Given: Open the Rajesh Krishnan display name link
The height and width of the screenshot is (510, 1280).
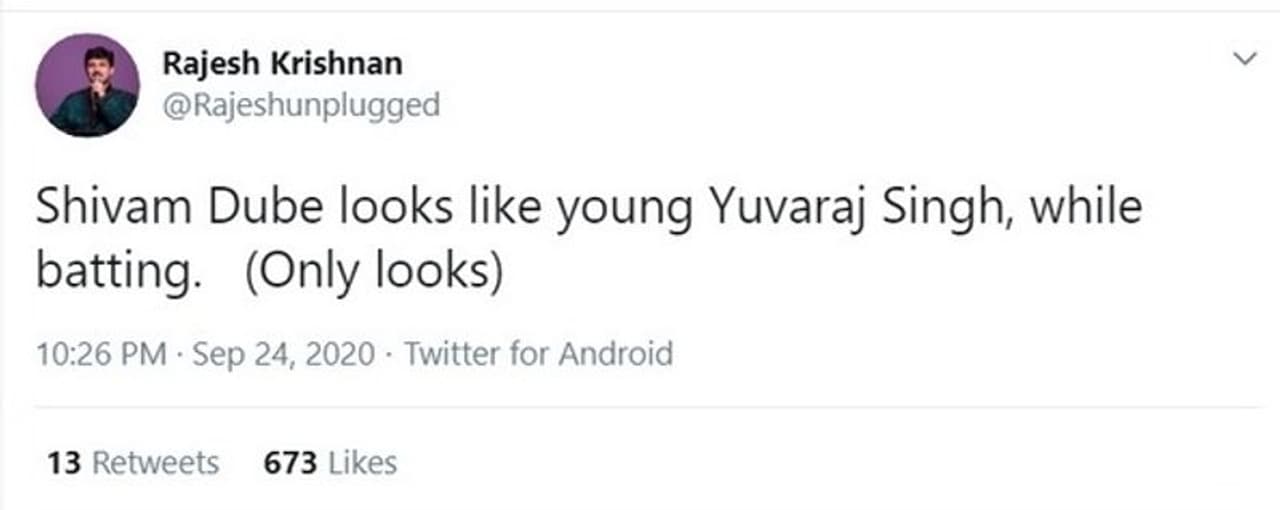Looking at the screenshot, I should [282, 64].
